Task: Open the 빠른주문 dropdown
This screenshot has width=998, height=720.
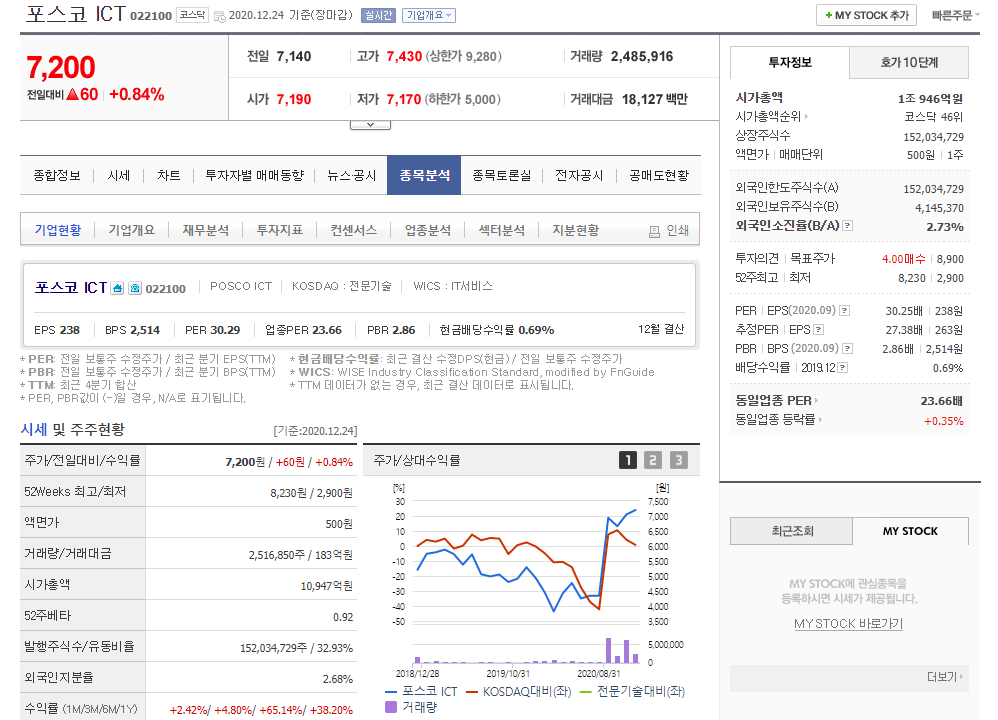Action: (955, 15)
